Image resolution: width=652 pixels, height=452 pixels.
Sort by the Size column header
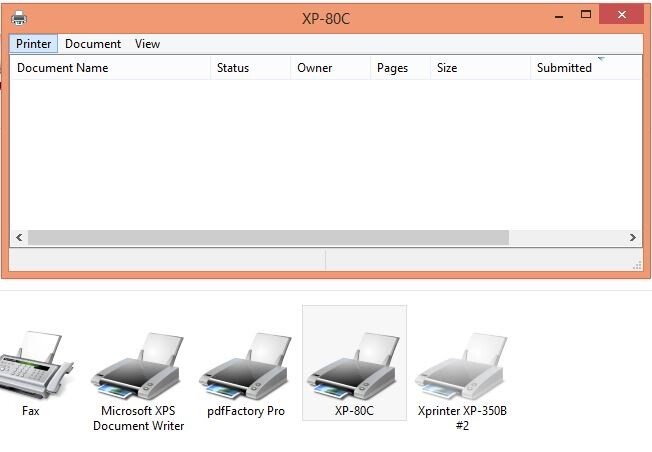click(480, 67)
